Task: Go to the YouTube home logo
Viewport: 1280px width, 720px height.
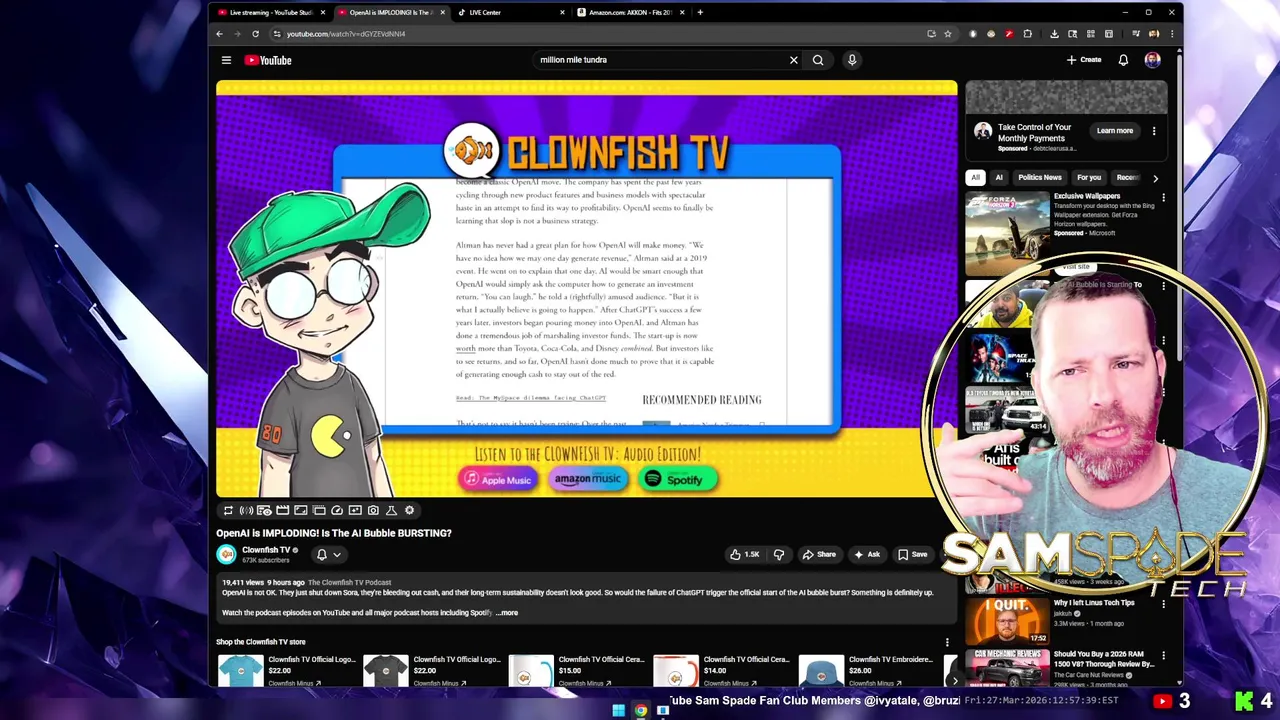Action: point(268,60)
